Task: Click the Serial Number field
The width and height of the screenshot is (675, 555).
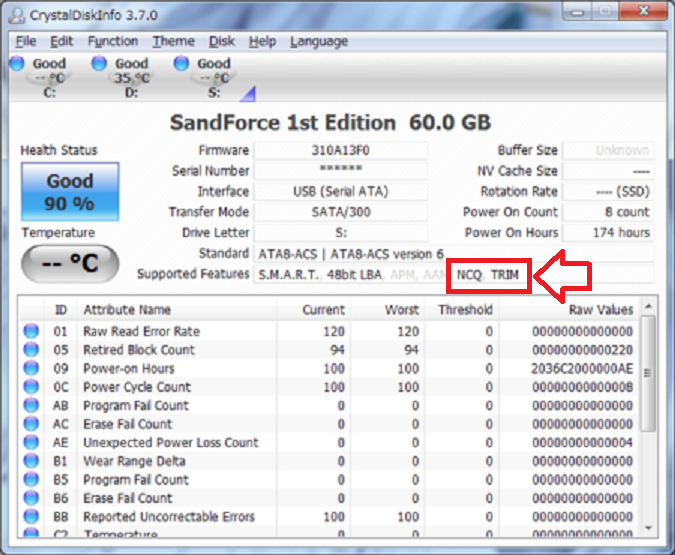Action: (x=341, y=171)
